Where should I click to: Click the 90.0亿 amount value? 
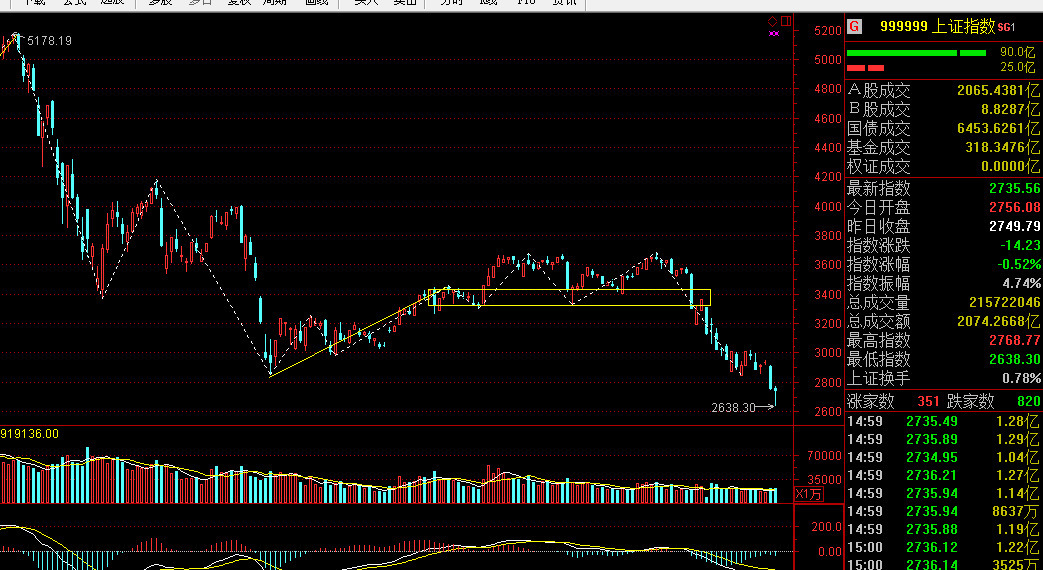click(x=1017, y=52)
